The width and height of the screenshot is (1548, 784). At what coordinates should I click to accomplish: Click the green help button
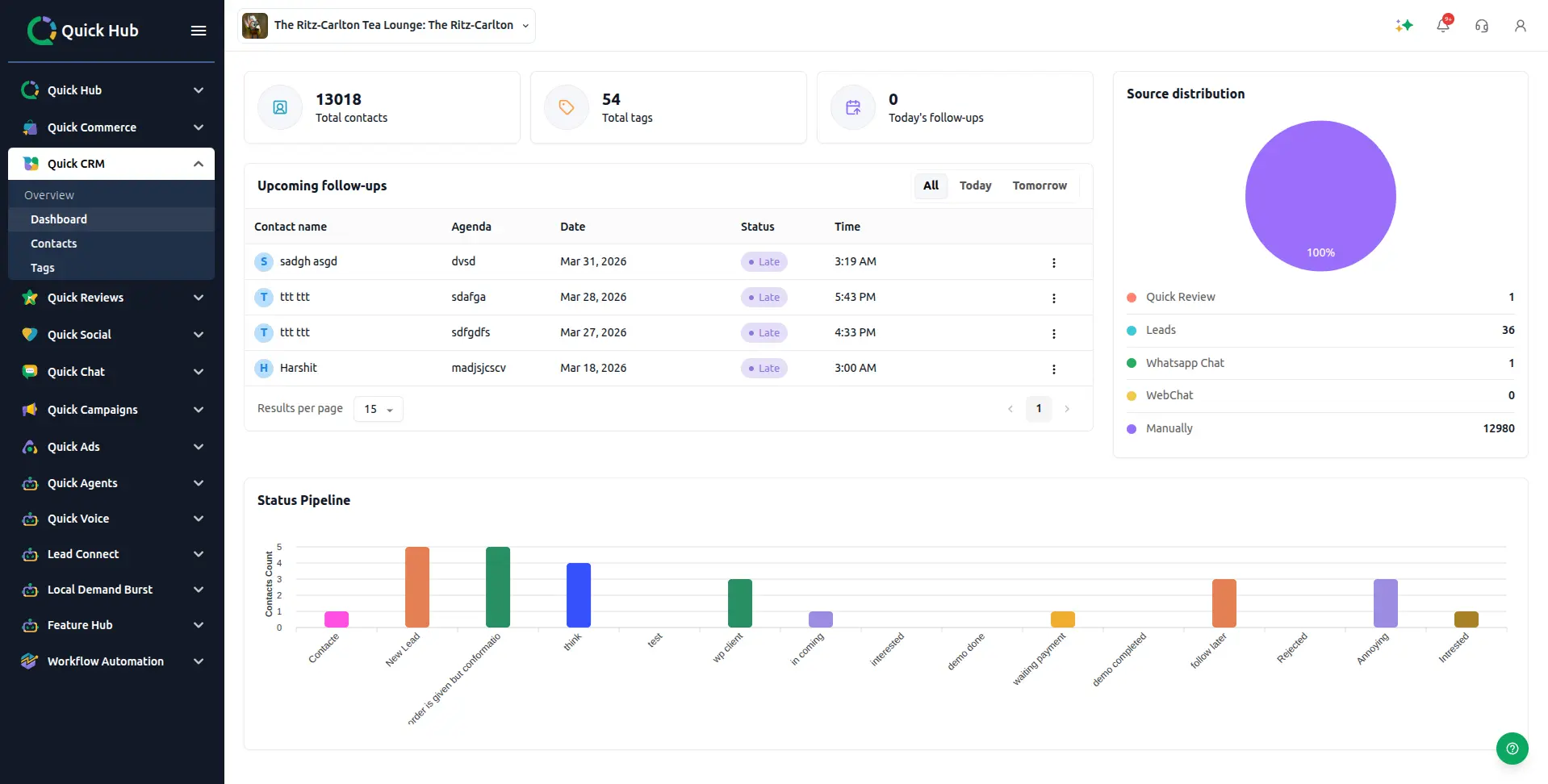point(1512,749)
